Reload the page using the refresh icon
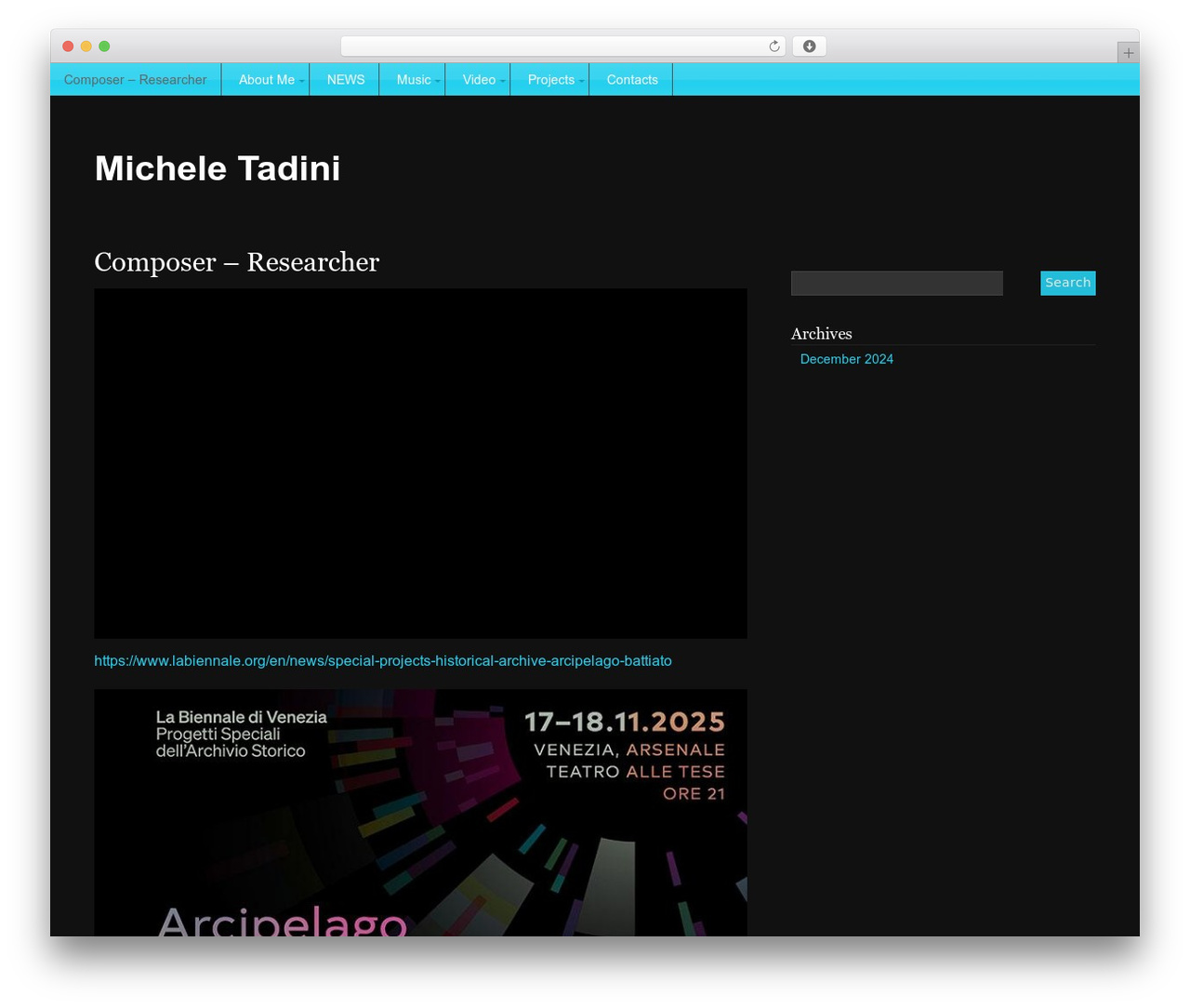Screen dimensions: 1190x1008 773,46
